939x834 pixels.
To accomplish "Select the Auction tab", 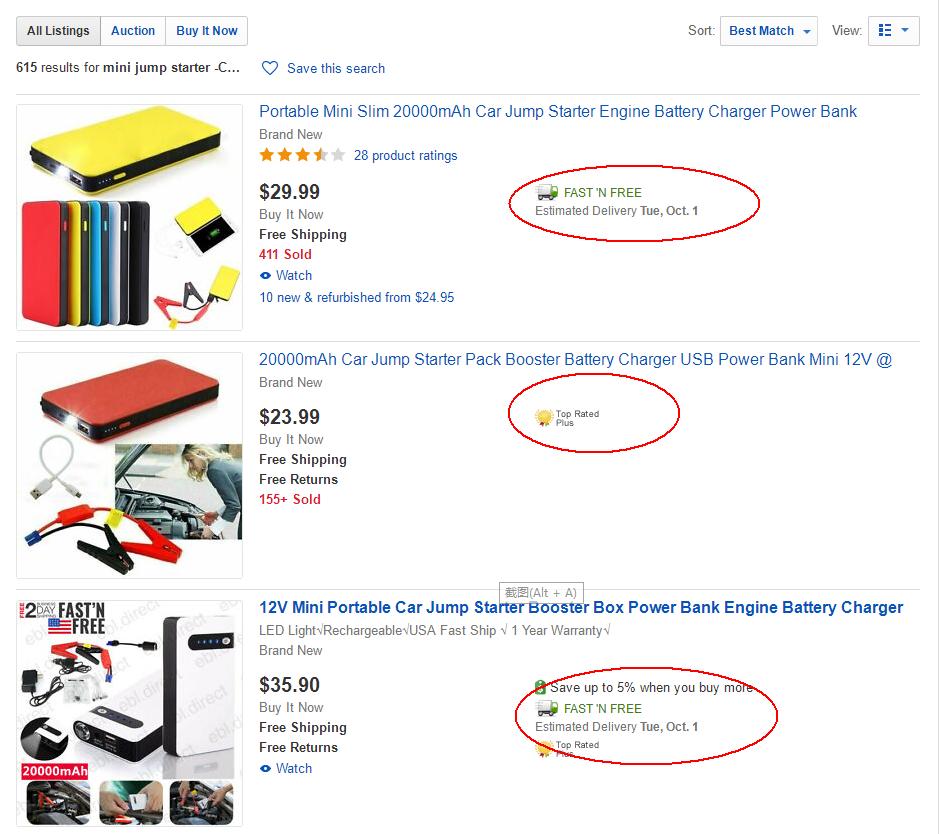I will click(133, 31).
